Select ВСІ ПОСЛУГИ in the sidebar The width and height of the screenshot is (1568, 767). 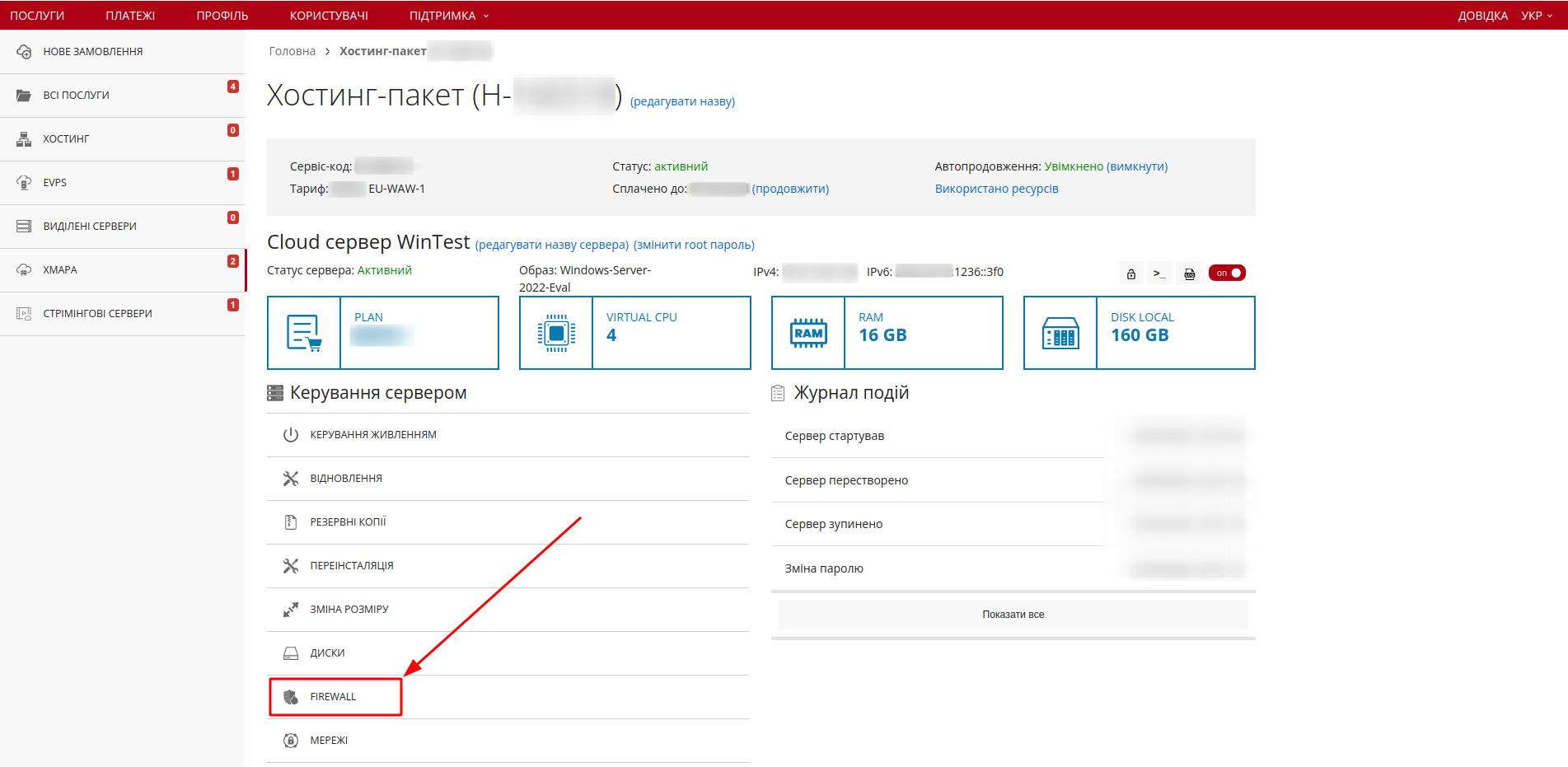click(x=122, y=96)
